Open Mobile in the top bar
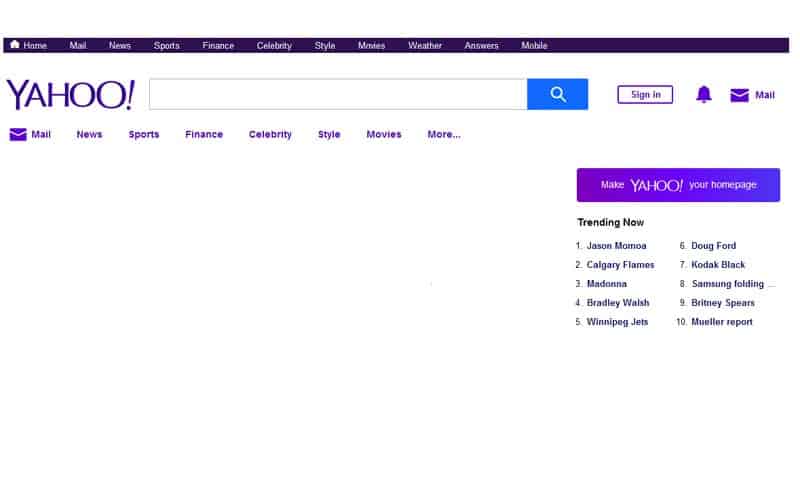 (534, 45)
